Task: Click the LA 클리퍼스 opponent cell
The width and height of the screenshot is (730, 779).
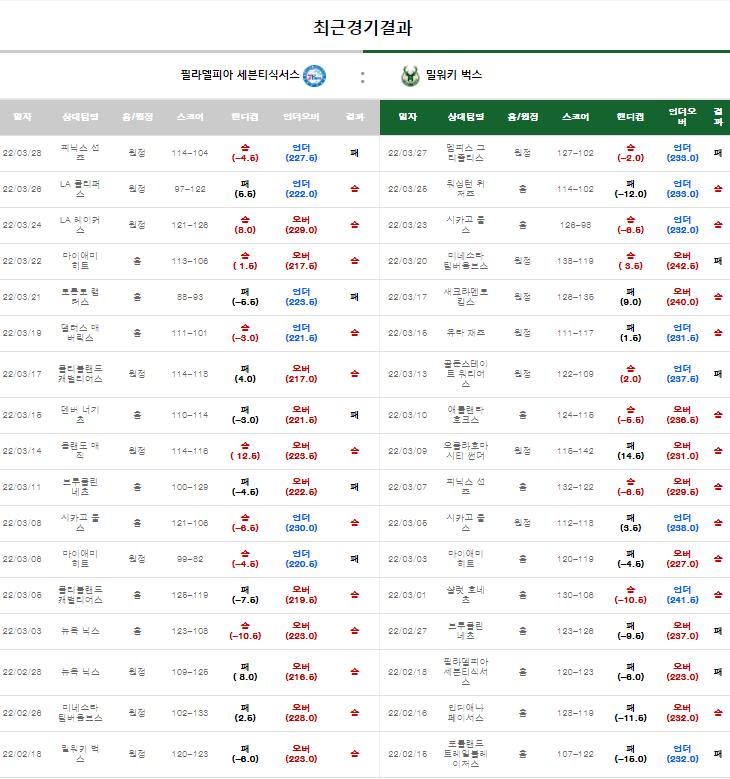Action: pos(80,189)
